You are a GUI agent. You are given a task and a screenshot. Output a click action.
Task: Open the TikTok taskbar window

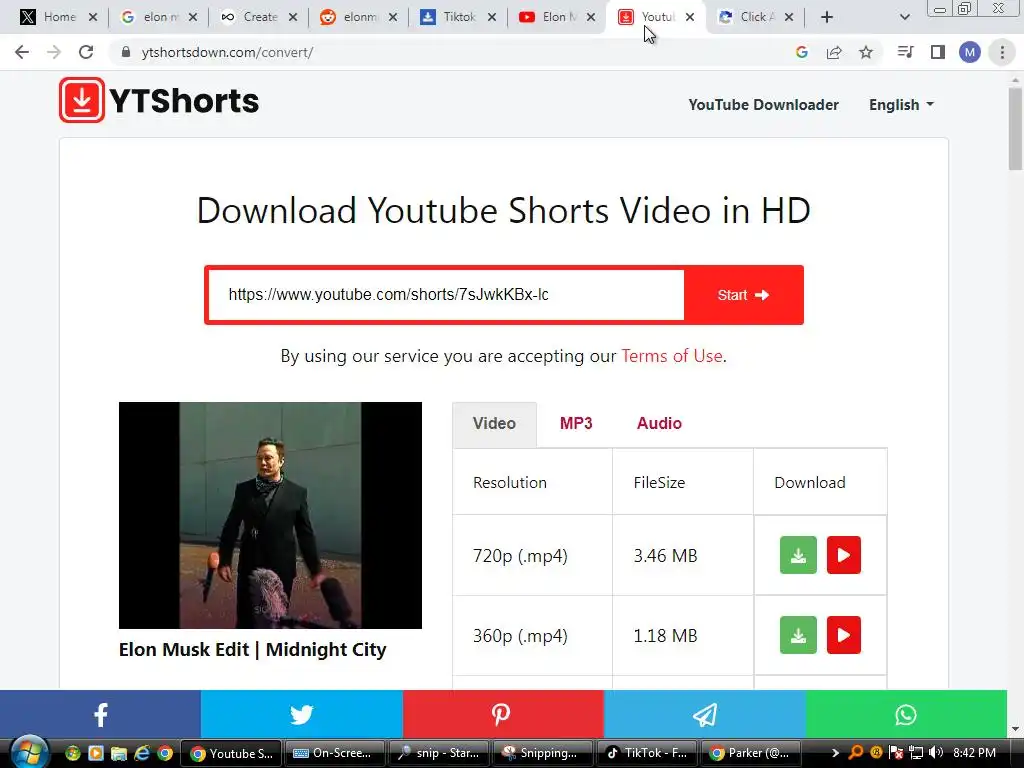[x=647, y=753]
